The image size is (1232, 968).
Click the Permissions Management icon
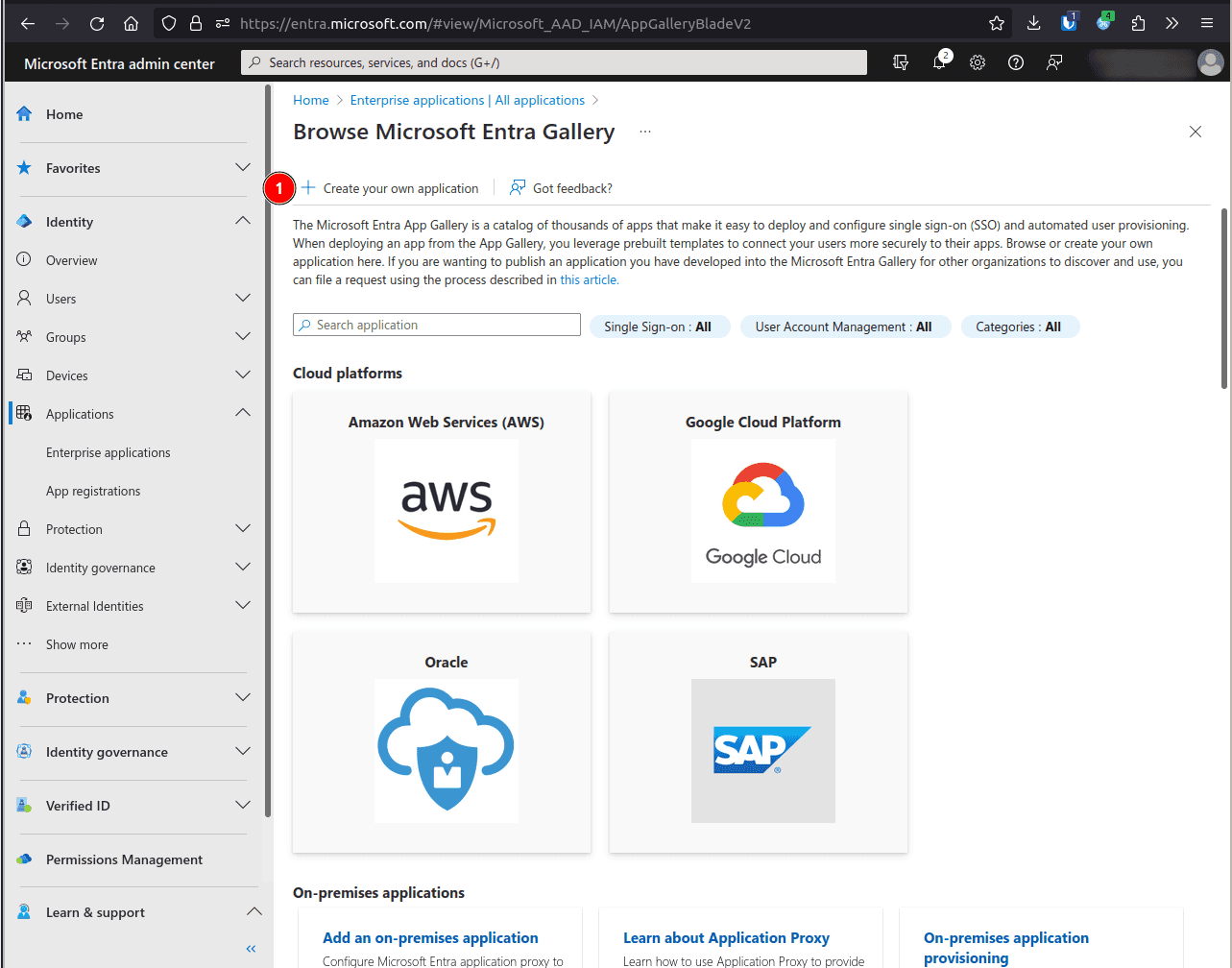coord(24,859)
